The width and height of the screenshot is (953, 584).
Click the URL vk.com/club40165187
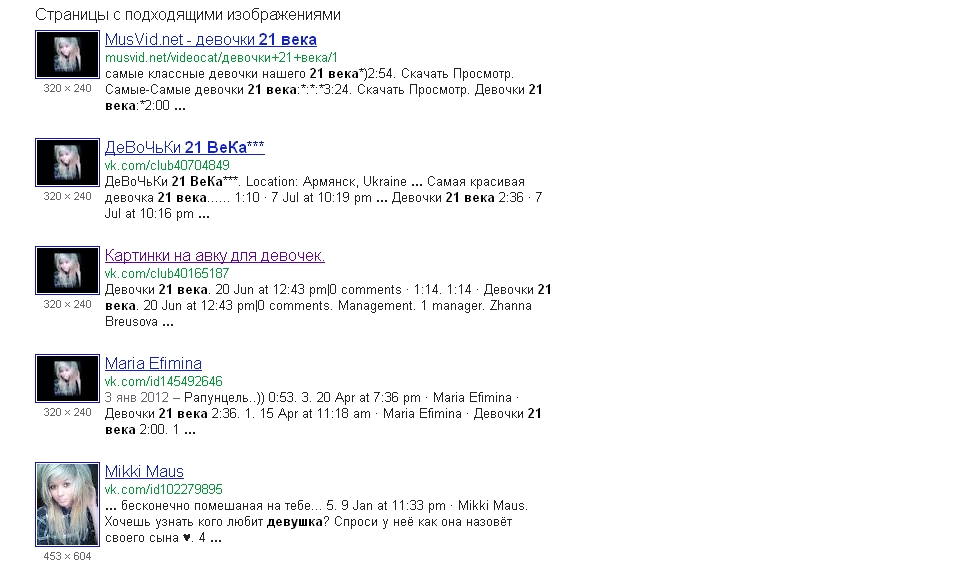[x=167, y=273]
